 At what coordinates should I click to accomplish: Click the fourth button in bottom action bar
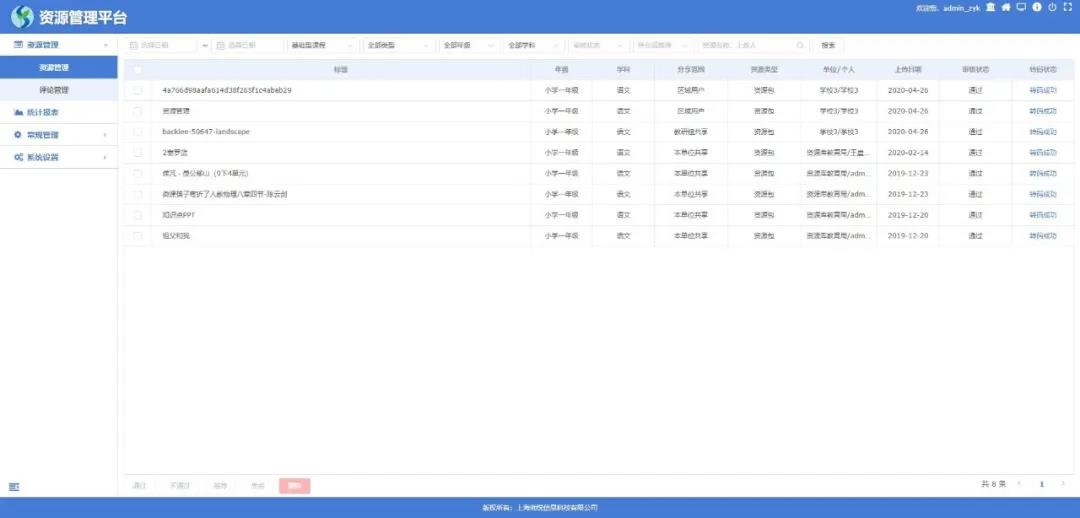[x=258, y=486]
